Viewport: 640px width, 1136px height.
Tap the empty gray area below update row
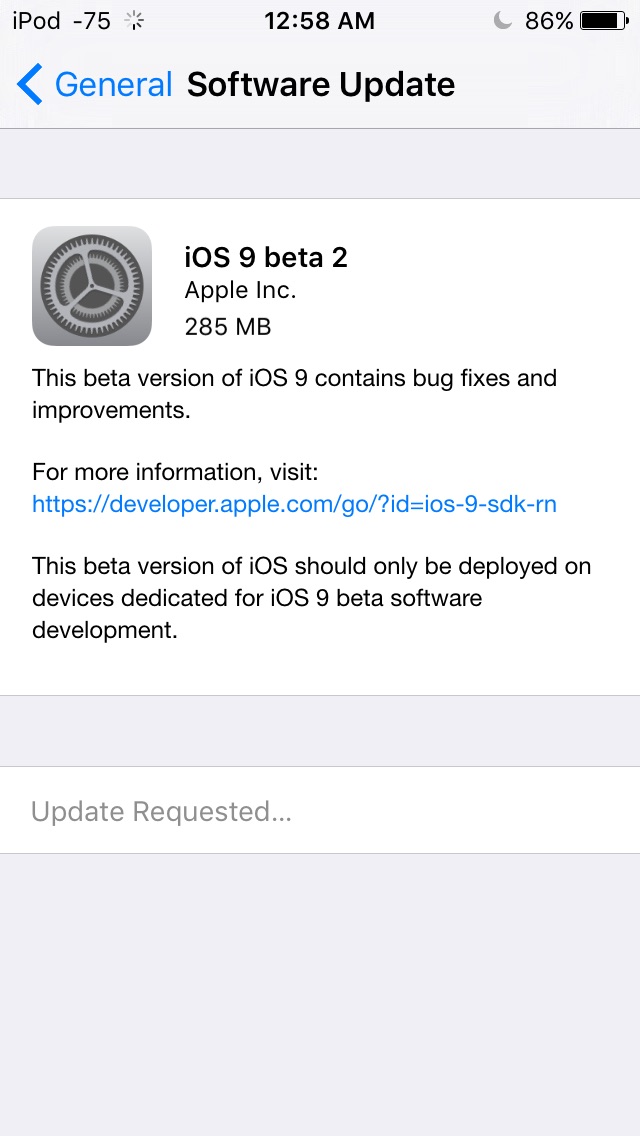[320, 995]
